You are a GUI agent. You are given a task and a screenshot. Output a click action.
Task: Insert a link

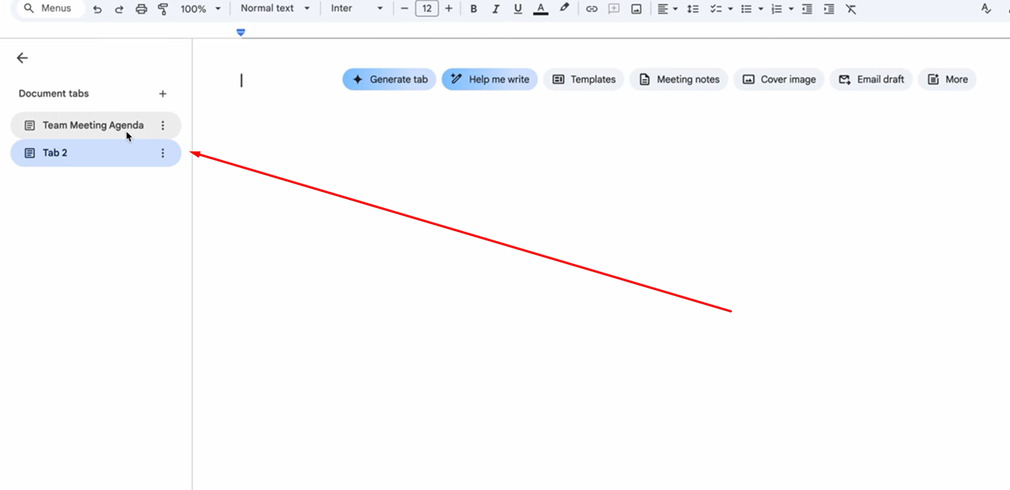click(x=591, y=9)
